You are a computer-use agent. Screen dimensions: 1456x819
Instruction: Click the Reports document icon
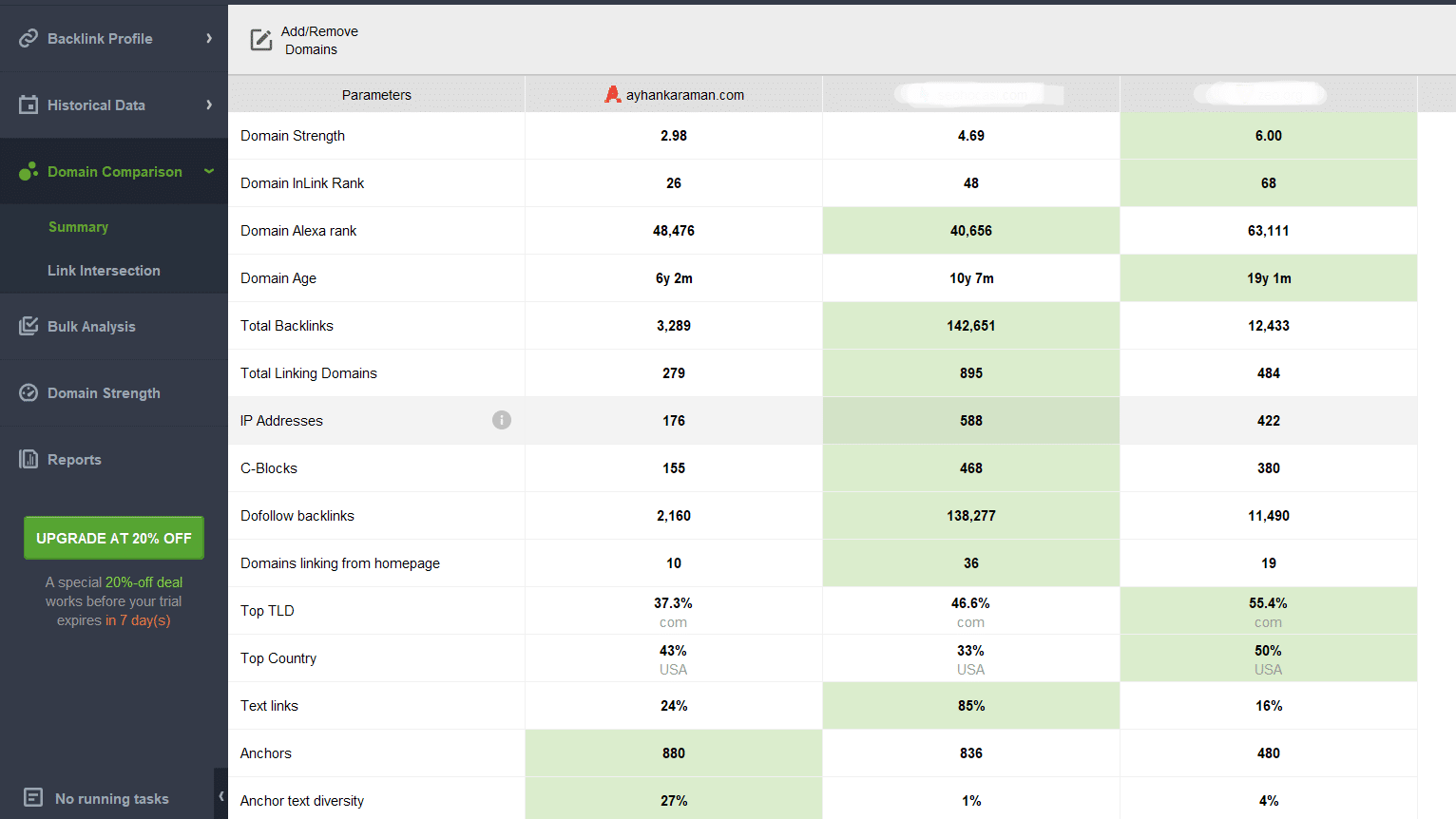[29, 459]
